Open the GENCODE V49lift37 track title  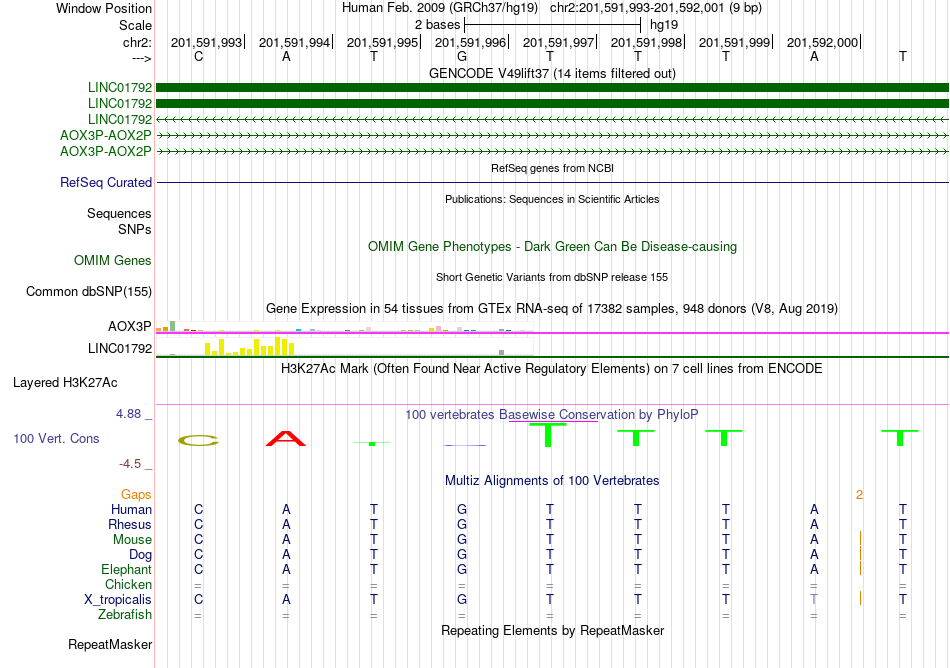(552, 73)
